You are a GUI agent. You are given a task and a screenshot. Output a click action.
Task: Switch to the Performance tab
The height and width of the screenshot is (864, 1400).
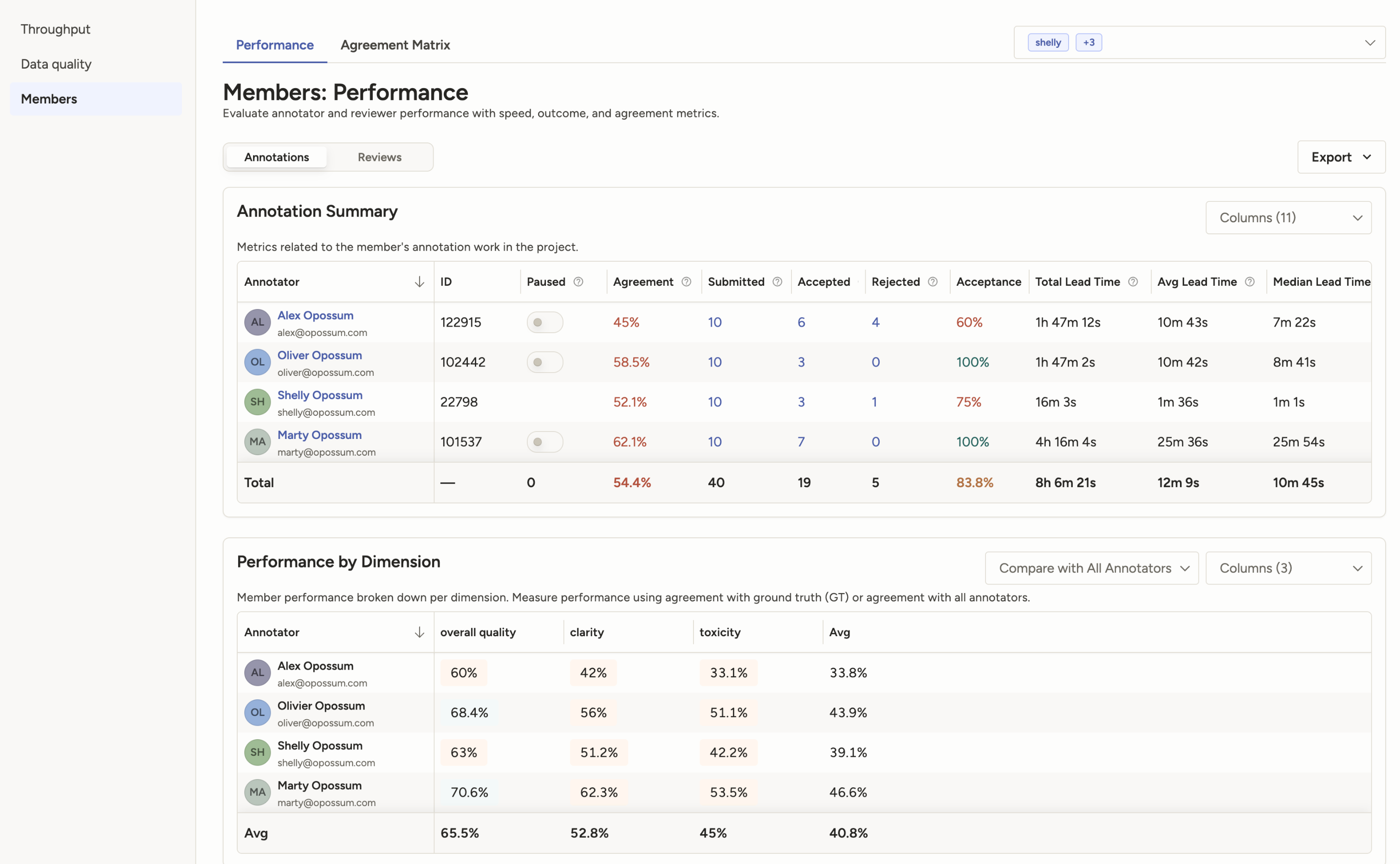274,45
